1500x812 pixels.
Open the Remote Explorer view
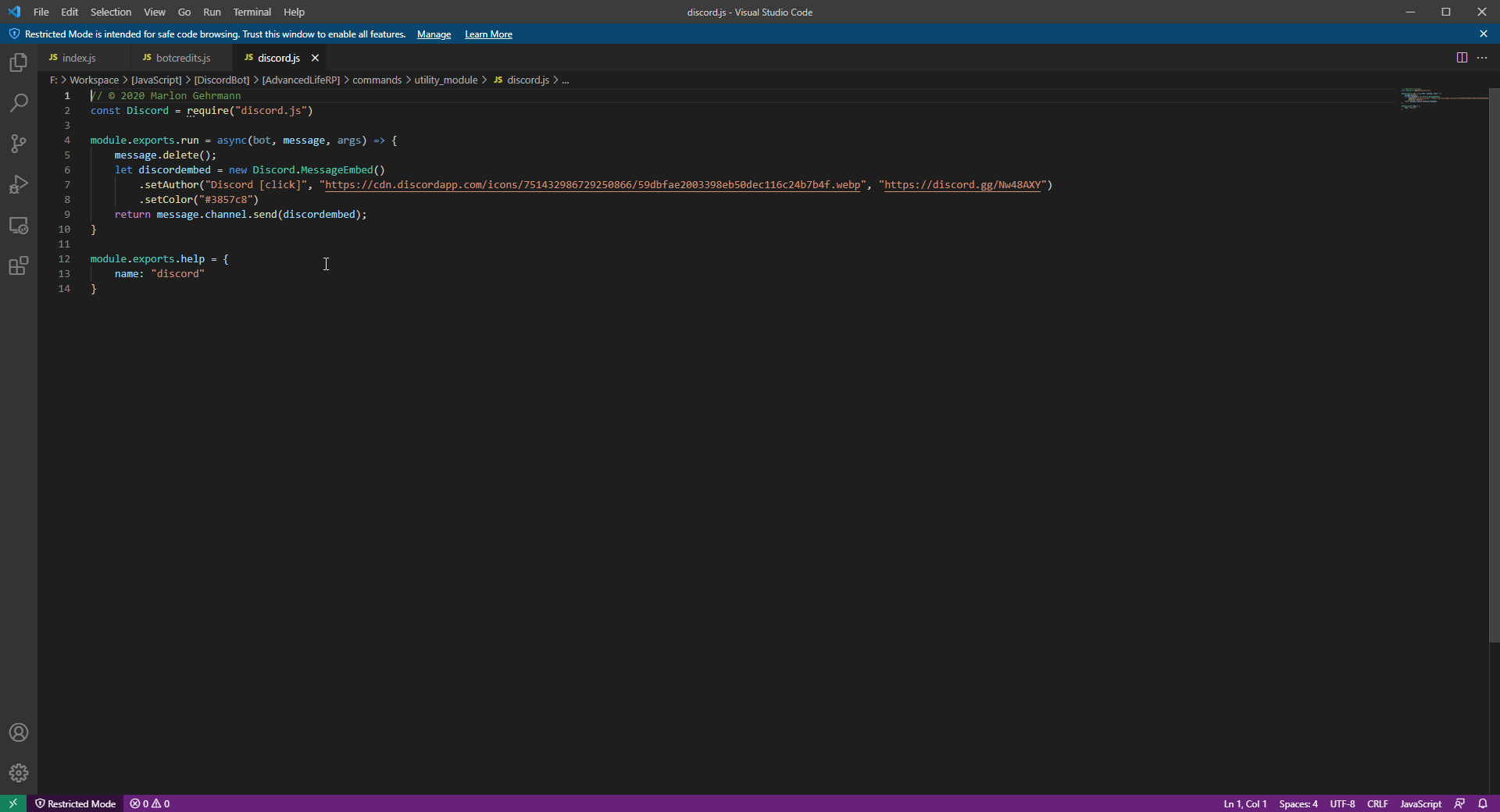pos(19,226)
